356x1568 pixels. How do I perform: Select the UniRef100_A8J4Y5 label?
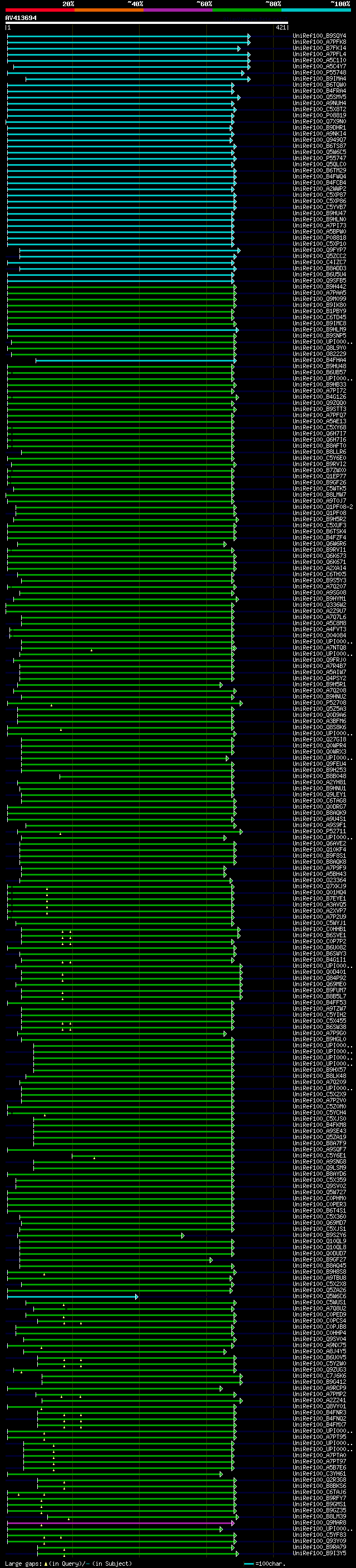319,1351
